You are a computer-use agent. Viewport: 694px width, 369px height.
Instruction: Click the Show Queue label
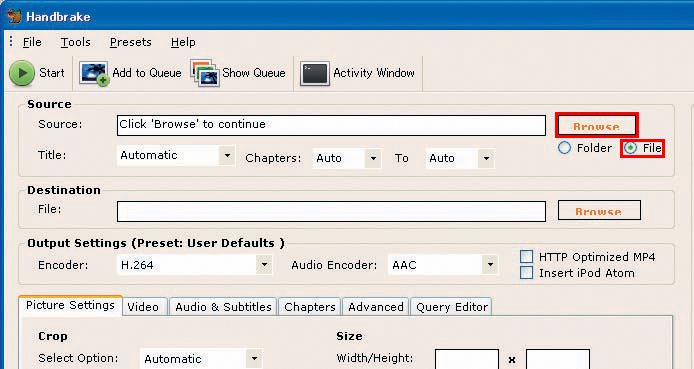254,73
